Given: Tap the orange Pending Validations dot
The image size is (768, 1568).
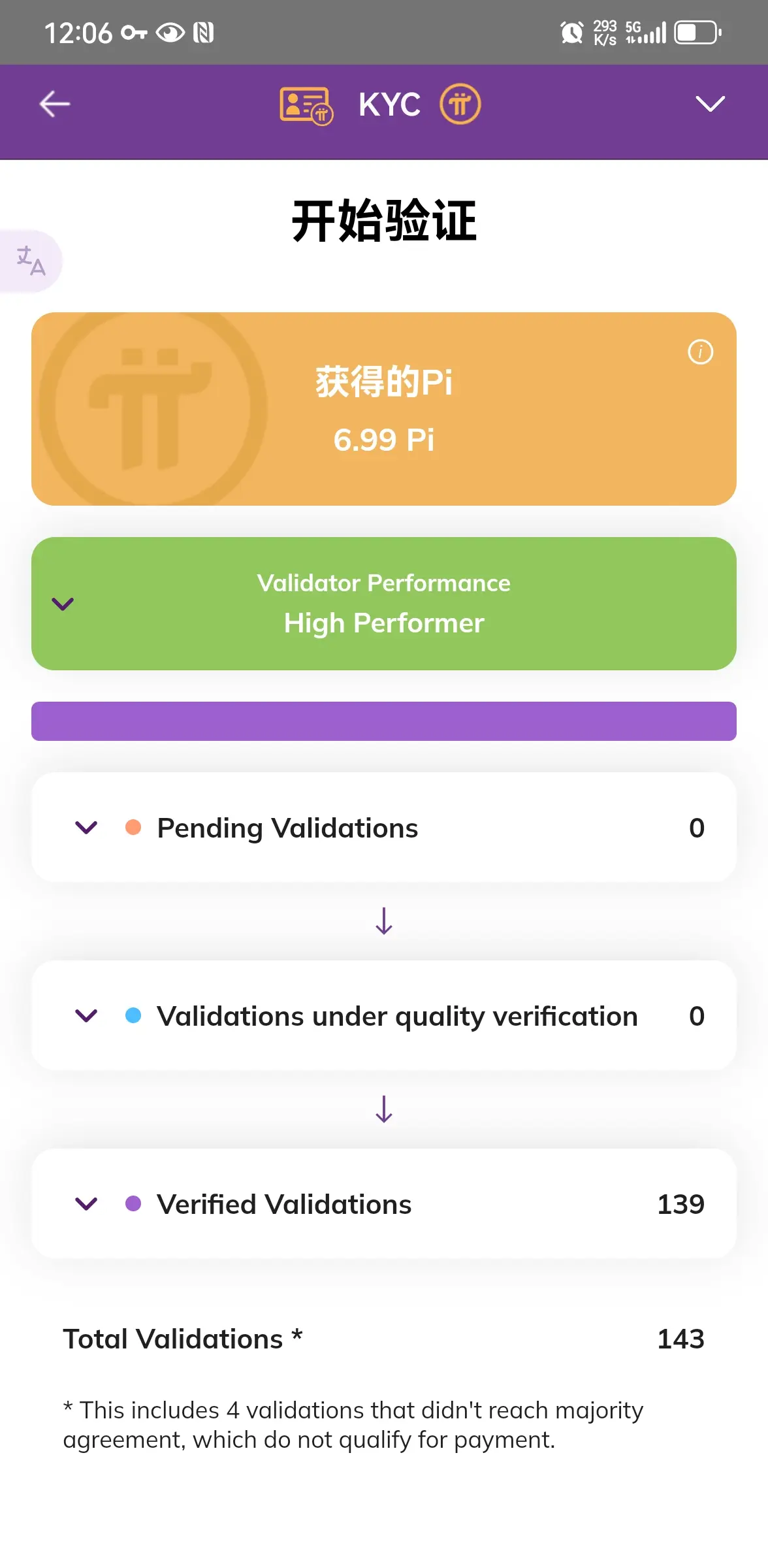Looking at the screenshot, I should [133, 827].
